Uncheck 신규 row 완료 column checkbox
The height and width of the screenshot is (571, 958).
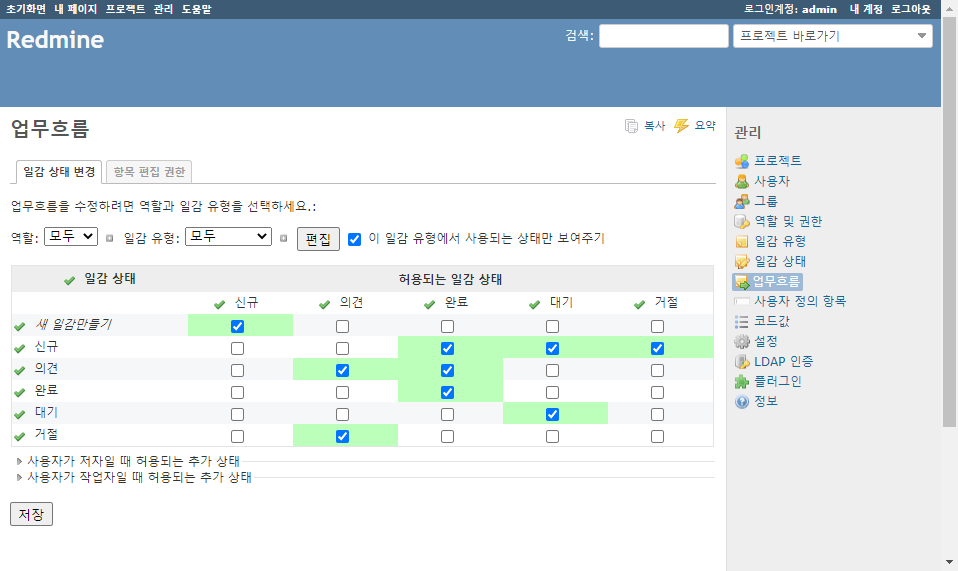tap(447, 349)
